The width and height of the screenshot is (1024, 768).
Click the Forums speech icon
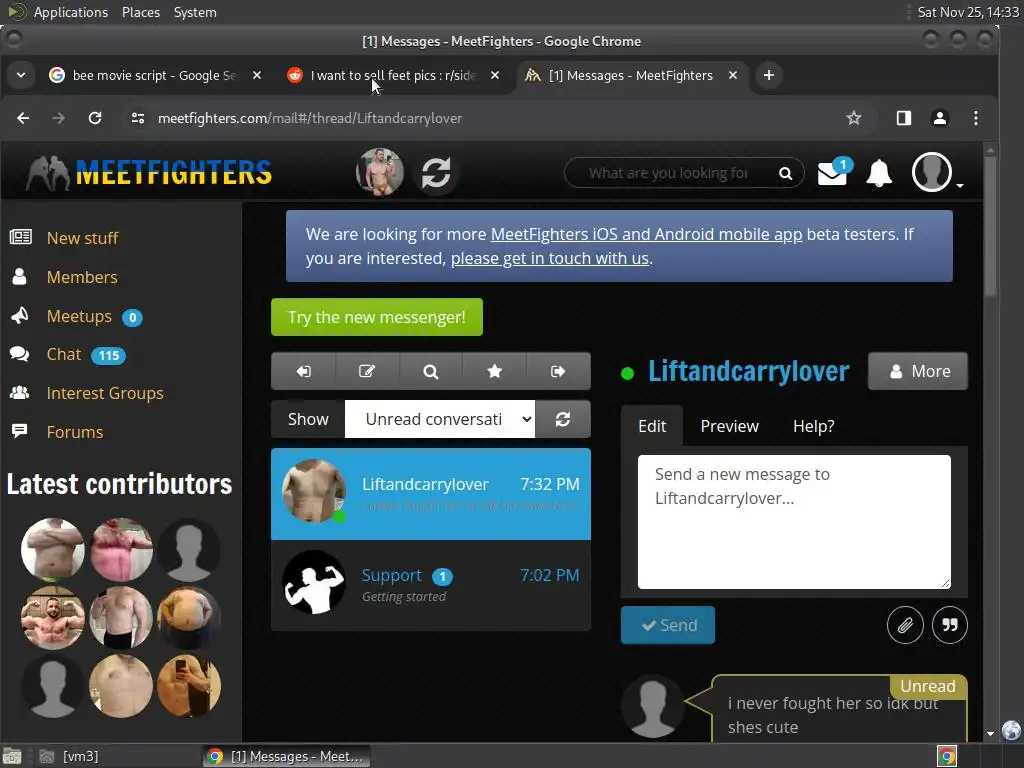(20, 431)
